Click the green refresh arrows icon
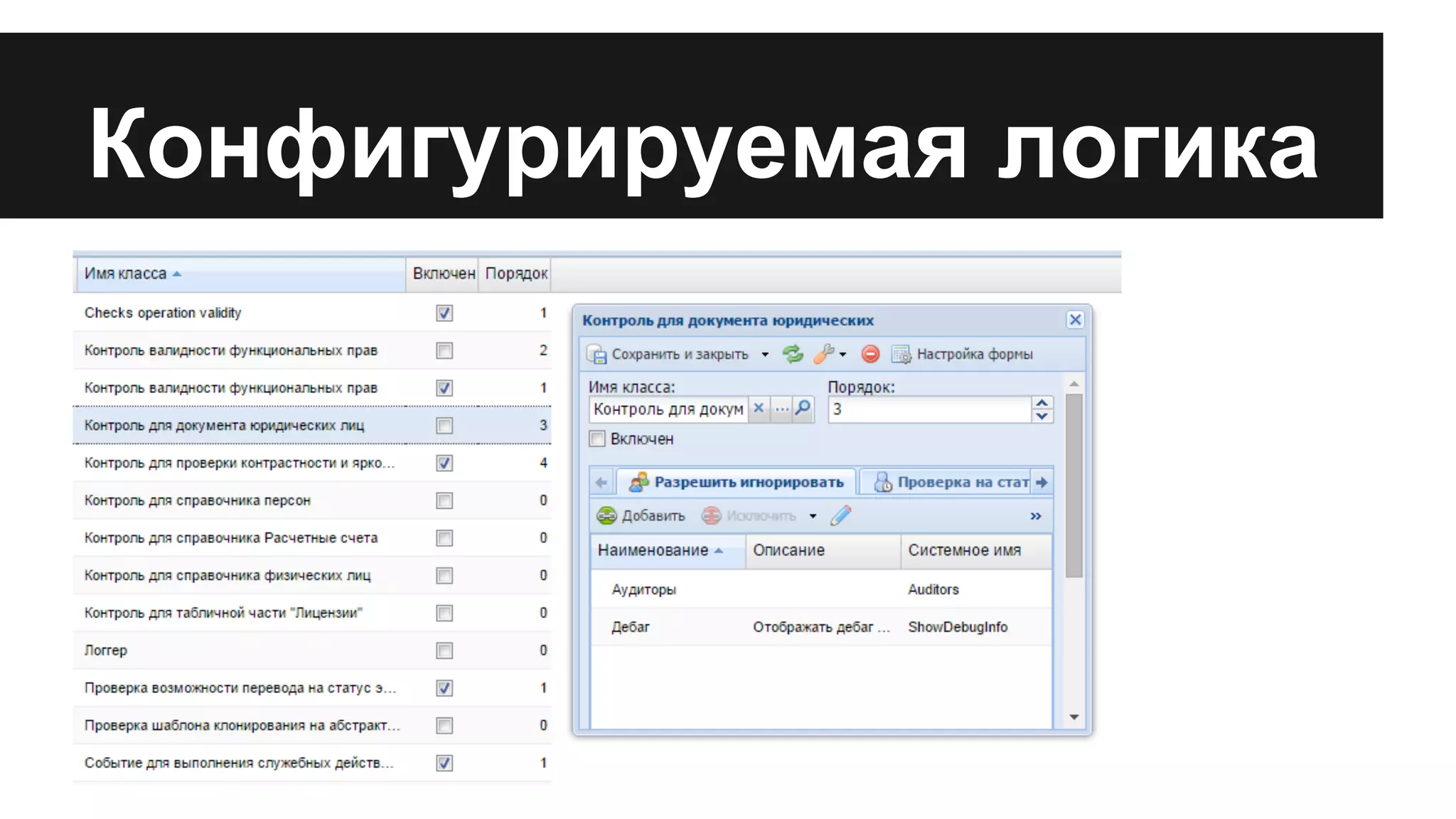1456x819 pixels. click(x=793, y=353)
